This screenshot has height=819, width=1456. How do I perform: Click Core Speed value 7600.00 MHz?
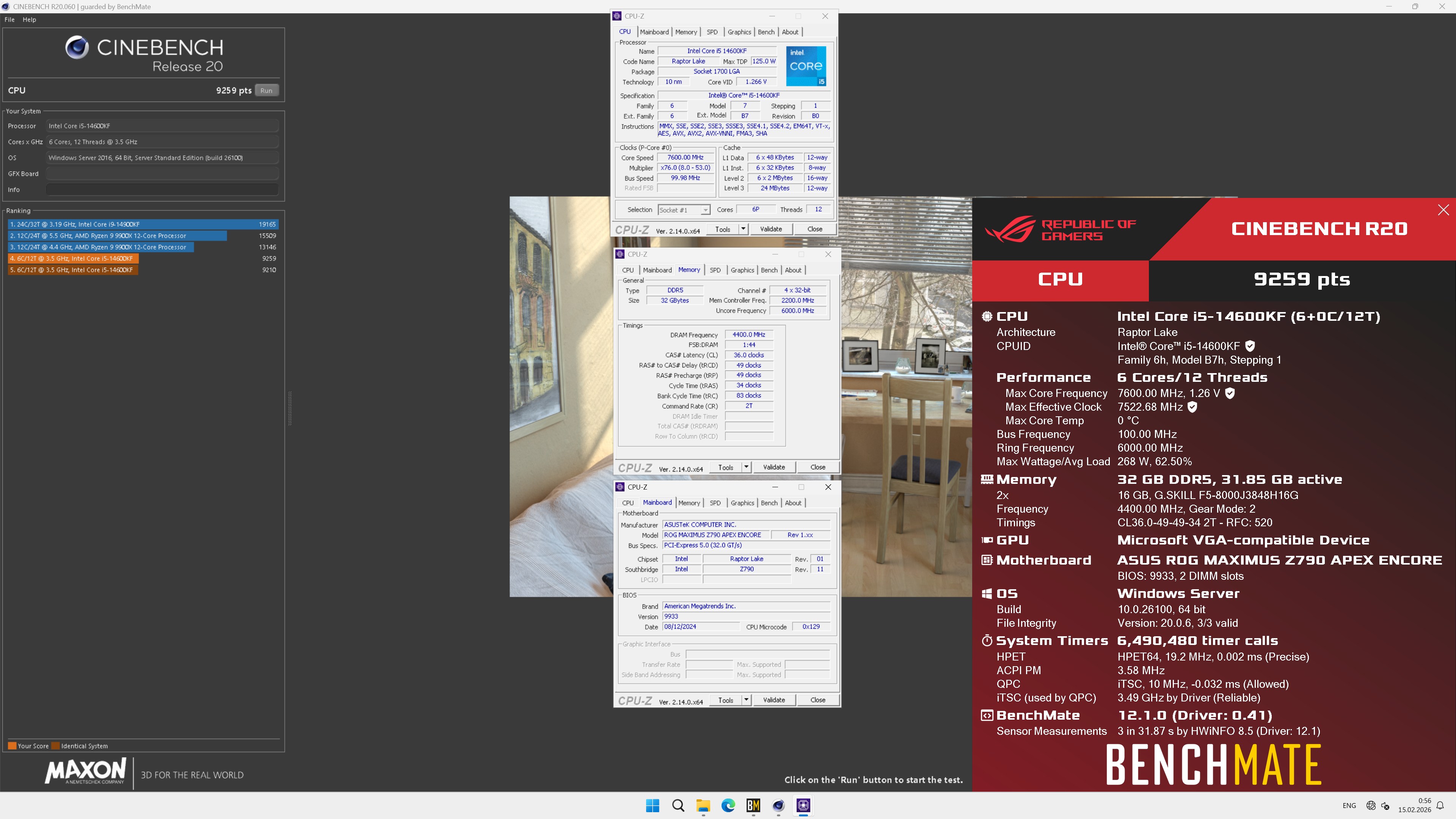tap(685, 158)
